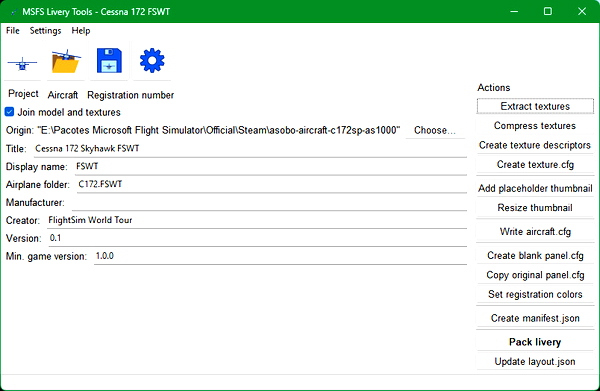Maximize the MSFS Livery Tools window
The height and width of the screenshot is (391, 600).
point(548,11)
